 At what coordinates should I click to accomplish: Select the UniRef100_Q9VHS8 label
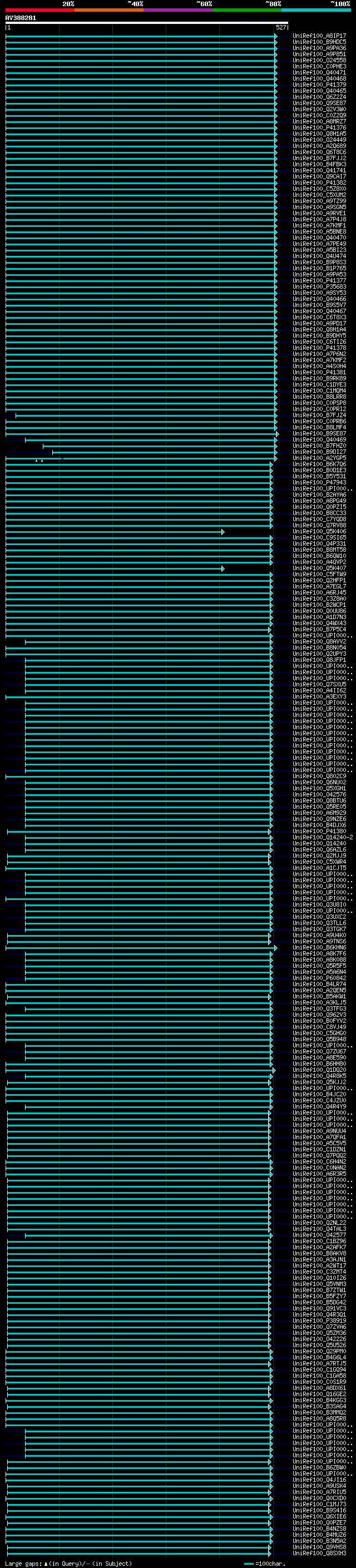click(x=319, y=1547)
